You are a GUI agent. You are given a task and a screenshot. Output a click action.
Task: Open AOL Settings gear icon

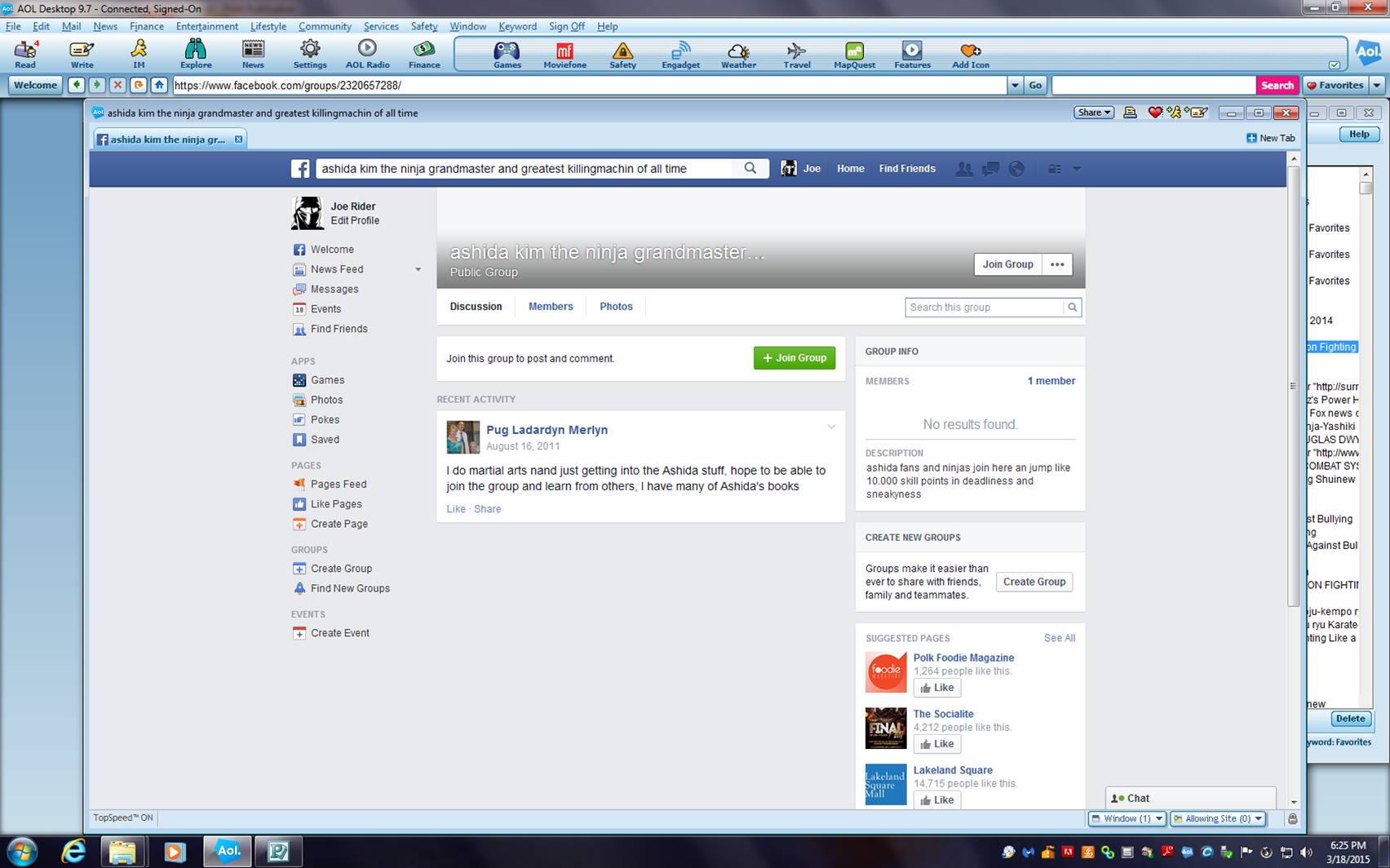point(310,55)
